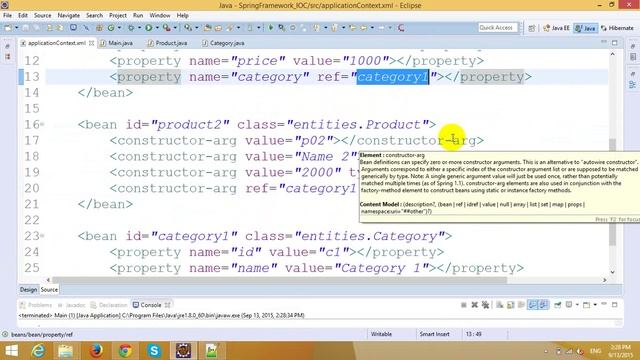The image size is (640, 360).
Task: Open the Run button dropdown arrow
Action: (157, 28)
